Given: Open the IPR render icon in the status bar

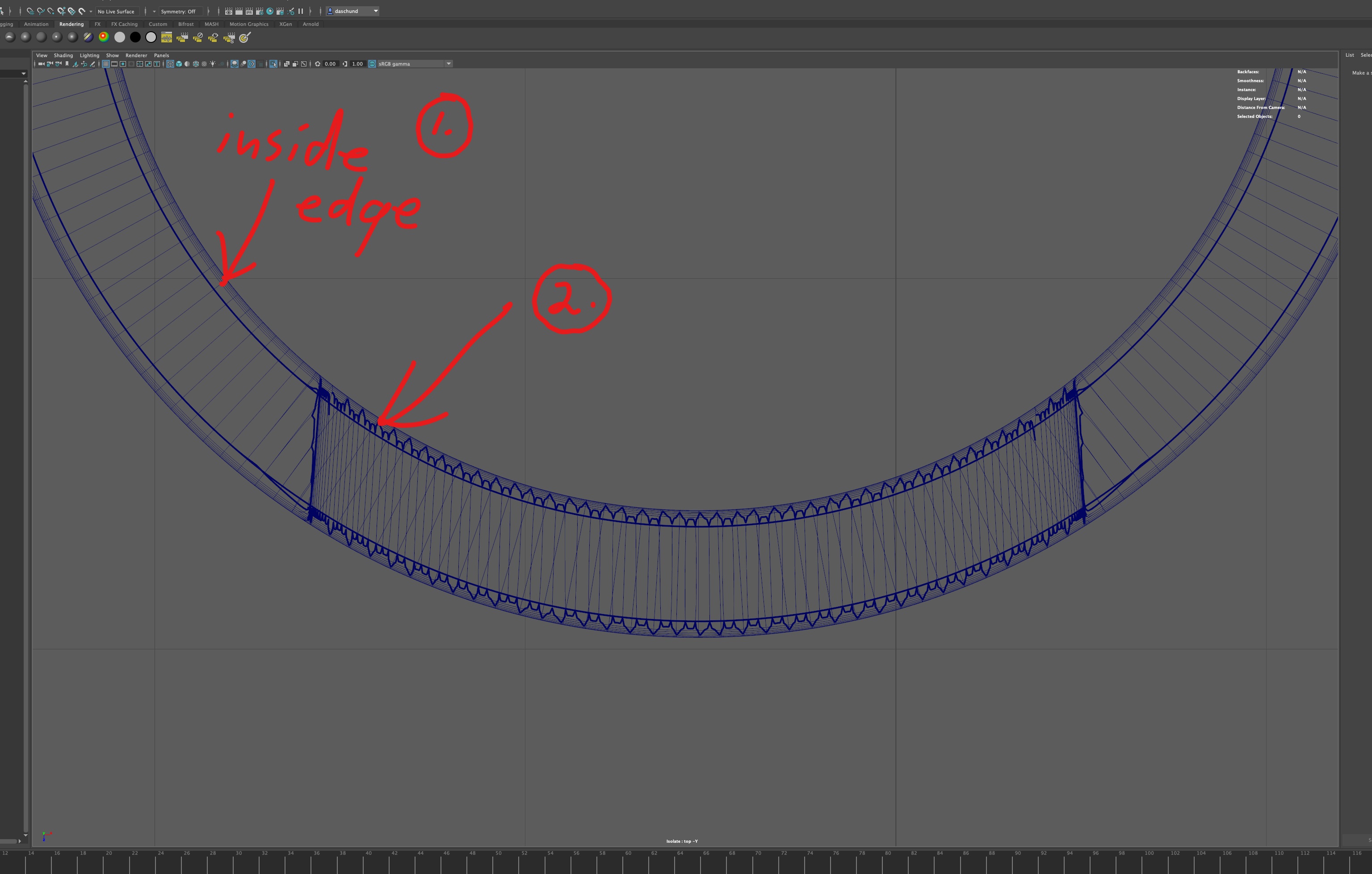Looking at the screenshot, I should pyautogui.click(x=250, y=11).
